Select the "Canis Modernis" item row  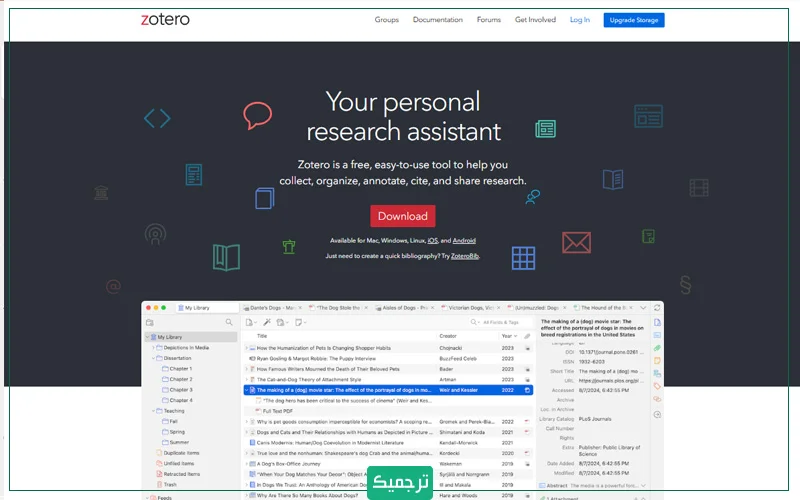point(388,442)
